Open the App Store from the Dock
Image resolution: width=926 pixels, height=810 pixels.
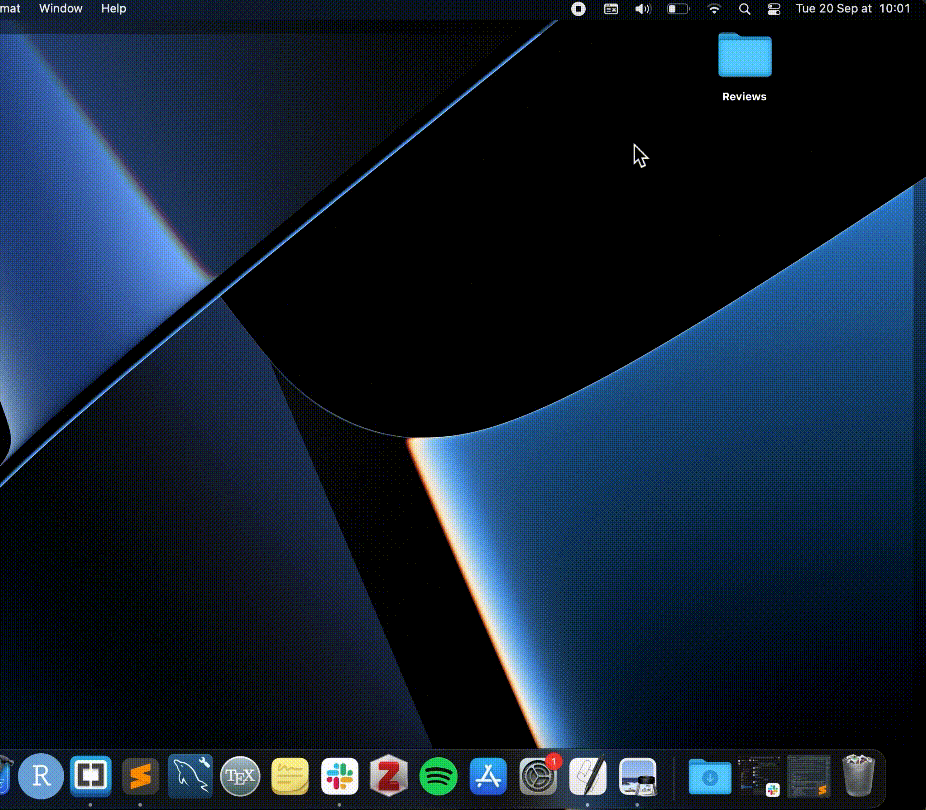pos(488,775)
